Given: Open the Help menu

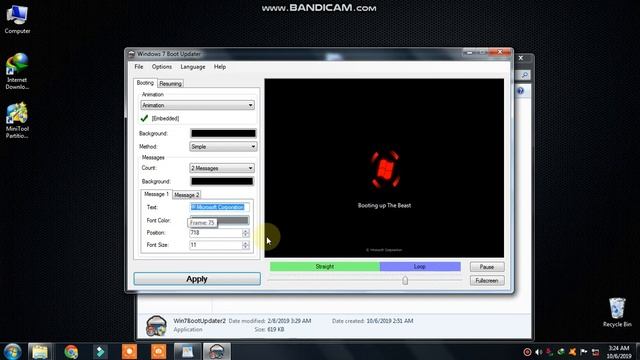Looking at the screenshot, I should tap(220, 67).
